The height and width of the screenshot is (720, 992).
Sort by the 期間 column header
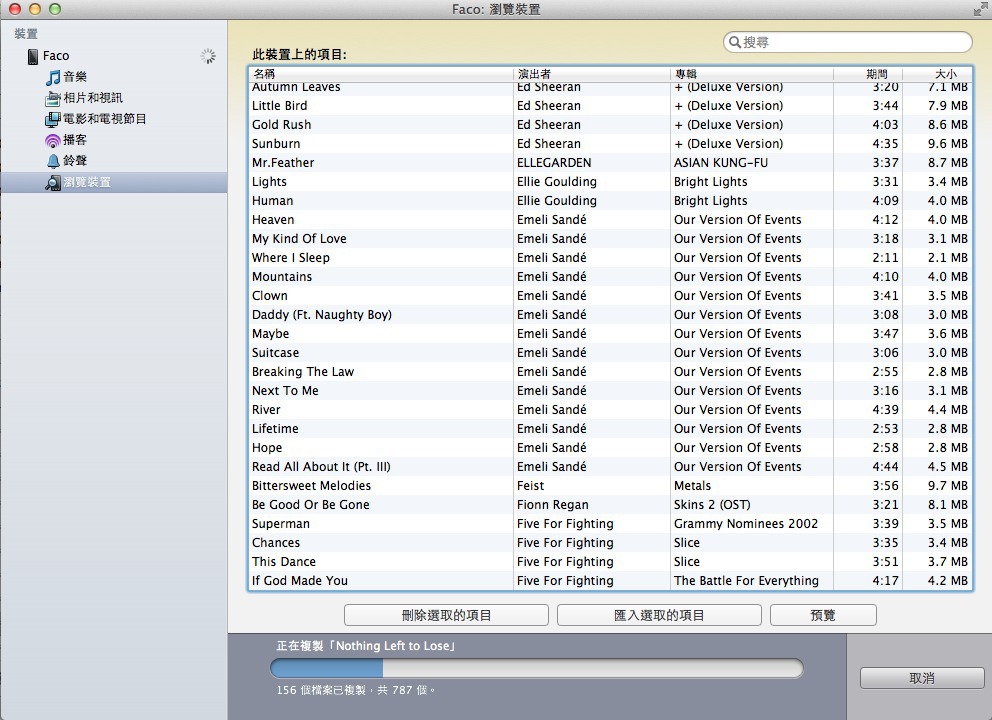point(868,73)
